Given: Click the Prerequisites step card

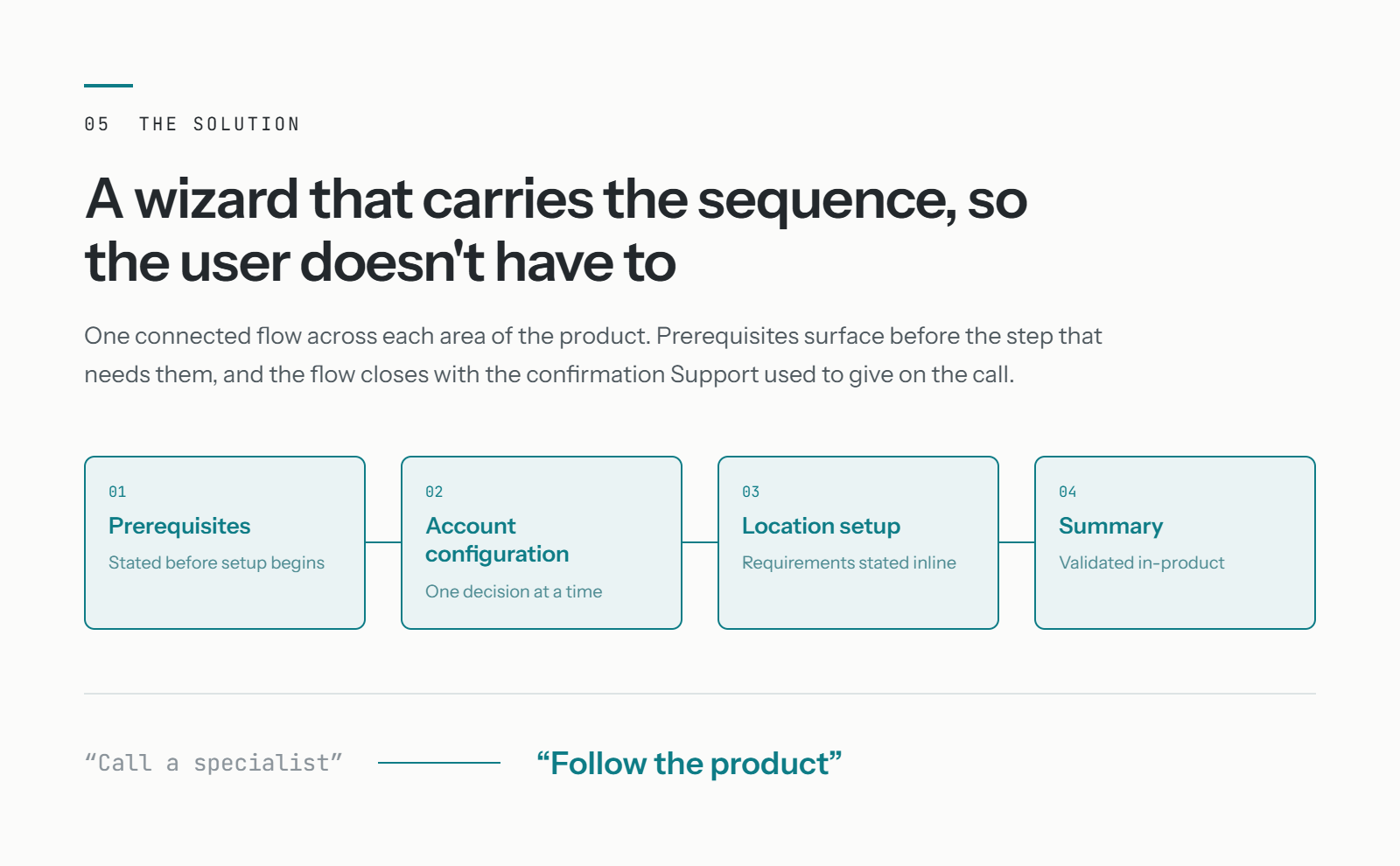Looking at the screenshot, I should [x=225, y=542].
